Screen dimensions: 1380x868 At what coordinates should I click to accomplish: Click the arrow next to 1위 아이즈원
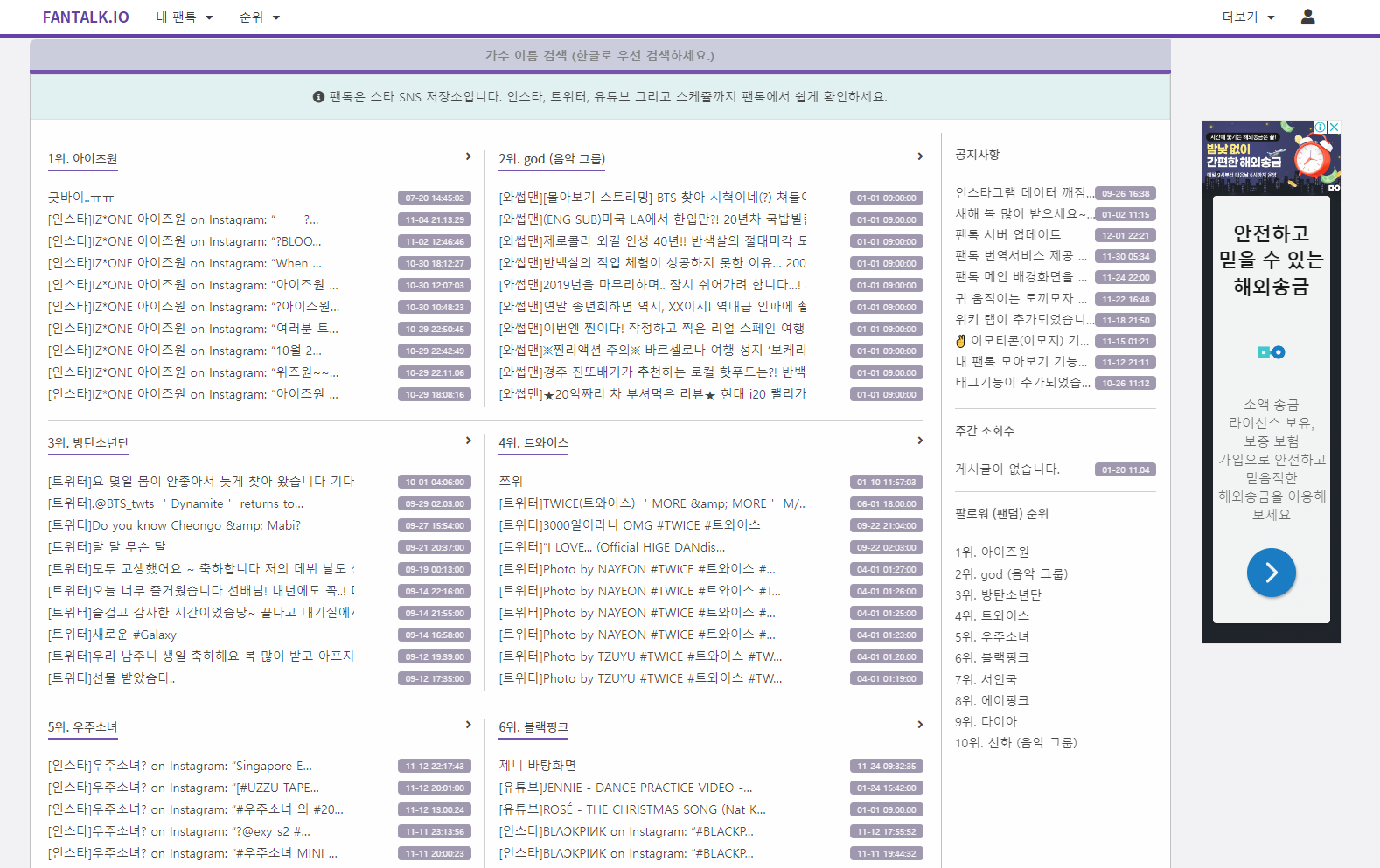pos(468,156)
